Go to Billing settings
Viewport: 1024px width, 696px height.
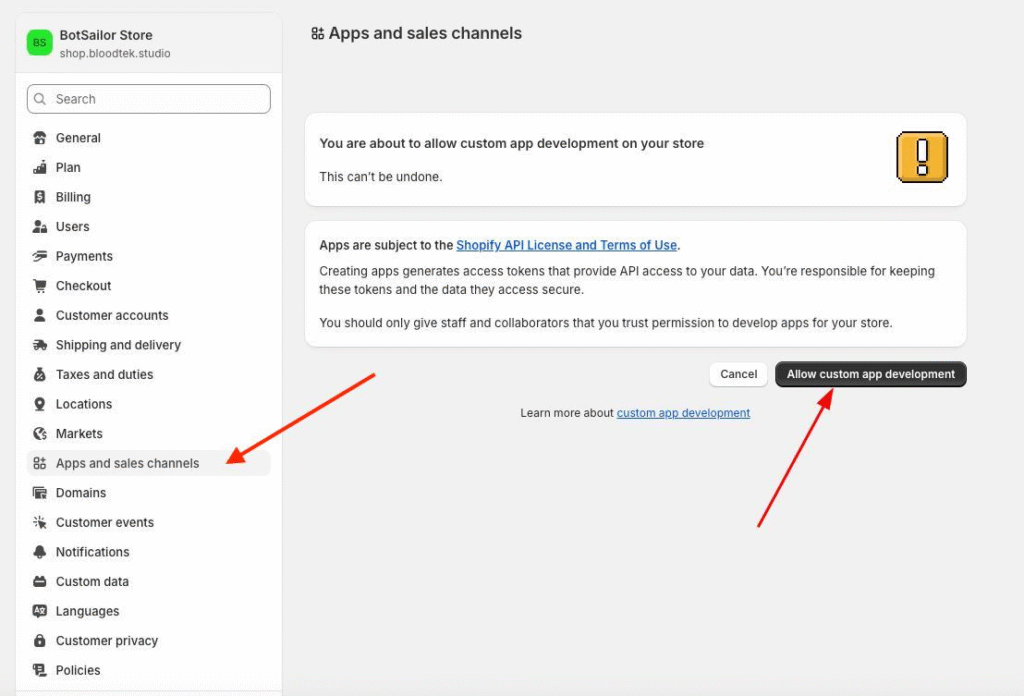coord(148,197)
